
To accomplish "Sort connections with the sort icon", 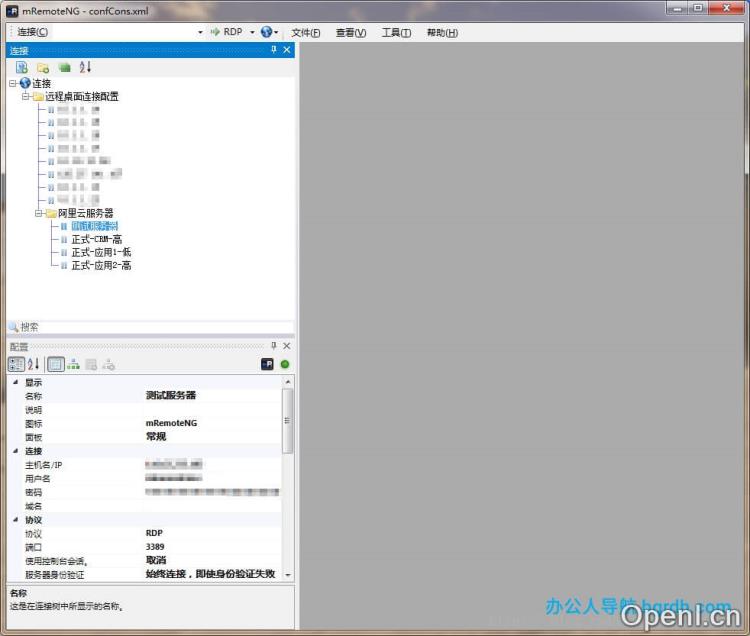I will (x=85, y=67).
